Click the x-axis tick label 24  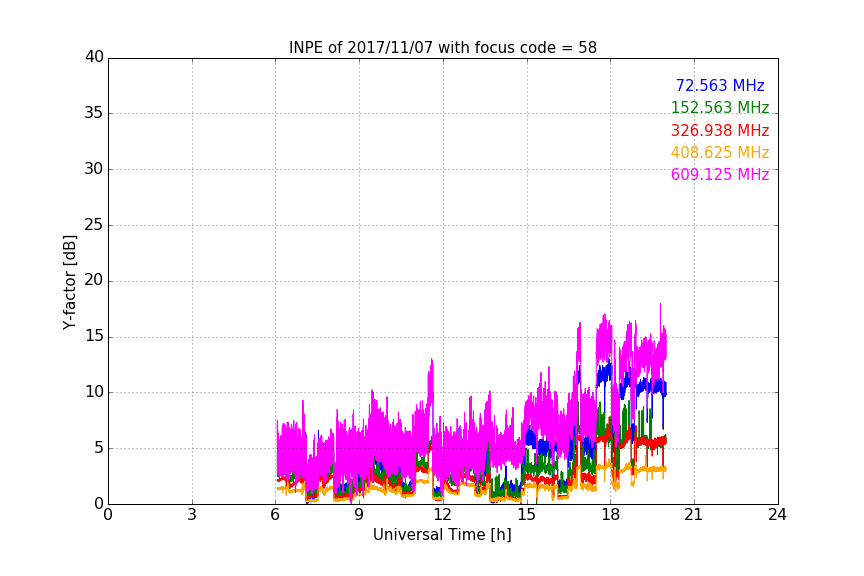(777, 515)
